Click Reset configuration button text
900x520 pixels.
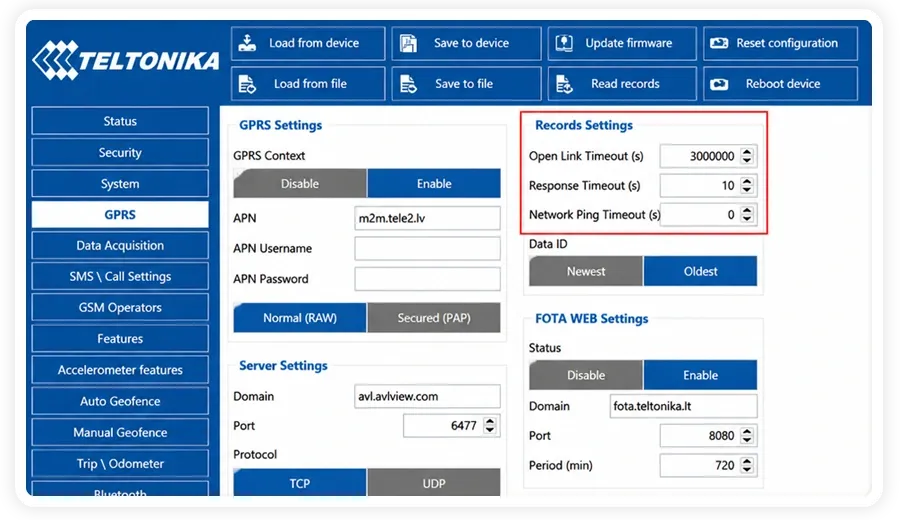tap(787, 43)
